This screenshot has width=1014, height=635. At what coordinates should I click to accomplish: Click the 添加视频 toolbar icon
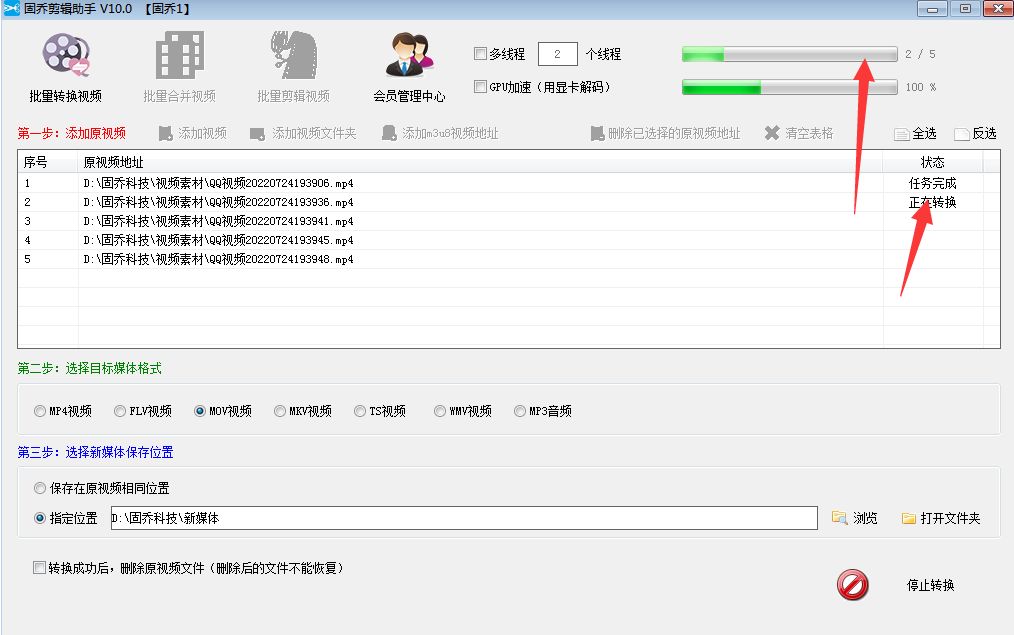point(166,133)
